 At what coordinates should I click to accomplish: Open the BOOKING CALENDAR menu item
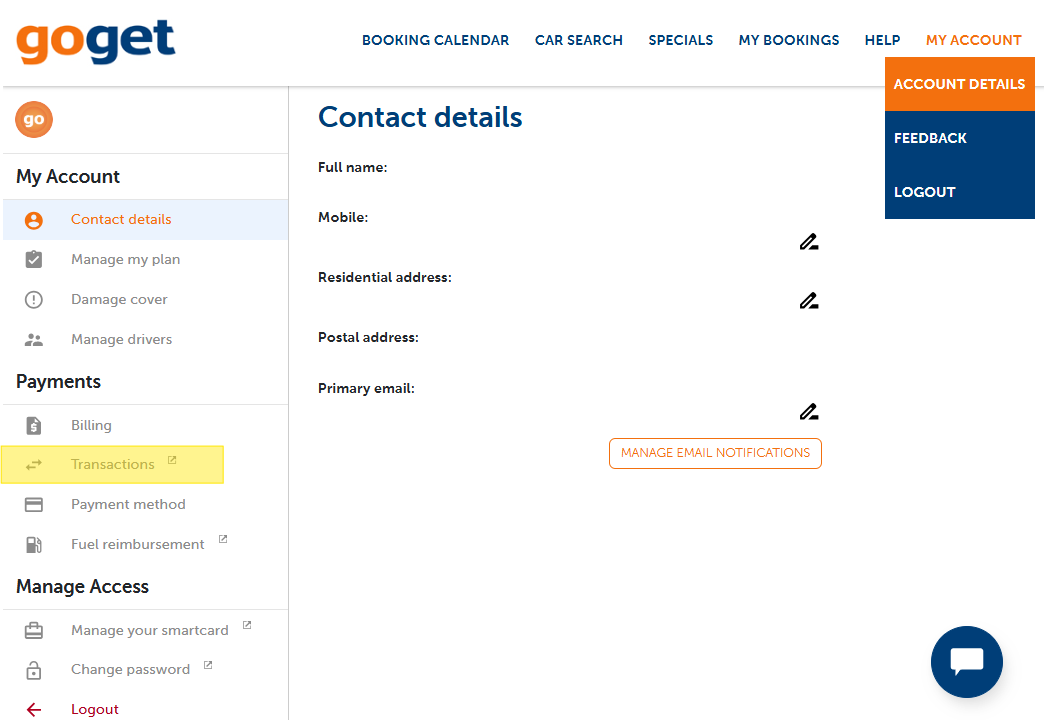point(435,40)
